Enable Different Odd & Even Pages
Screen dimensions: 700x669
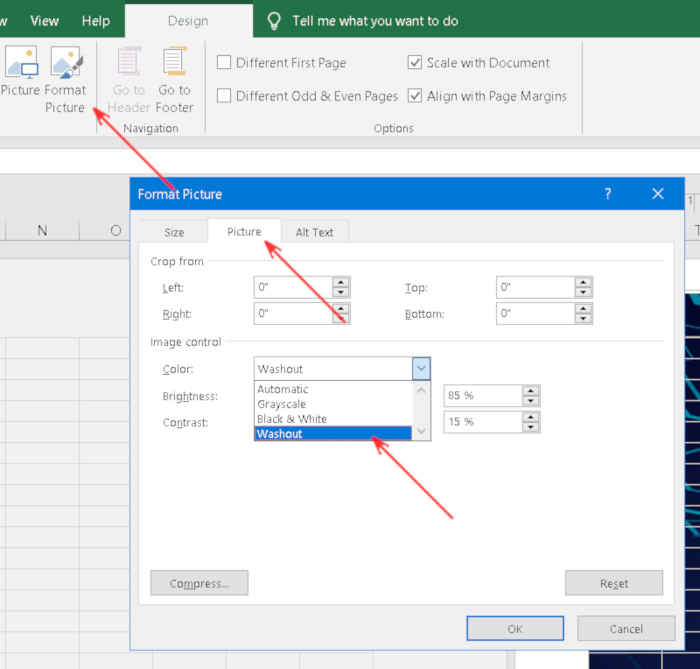click(x=224, y=96)
